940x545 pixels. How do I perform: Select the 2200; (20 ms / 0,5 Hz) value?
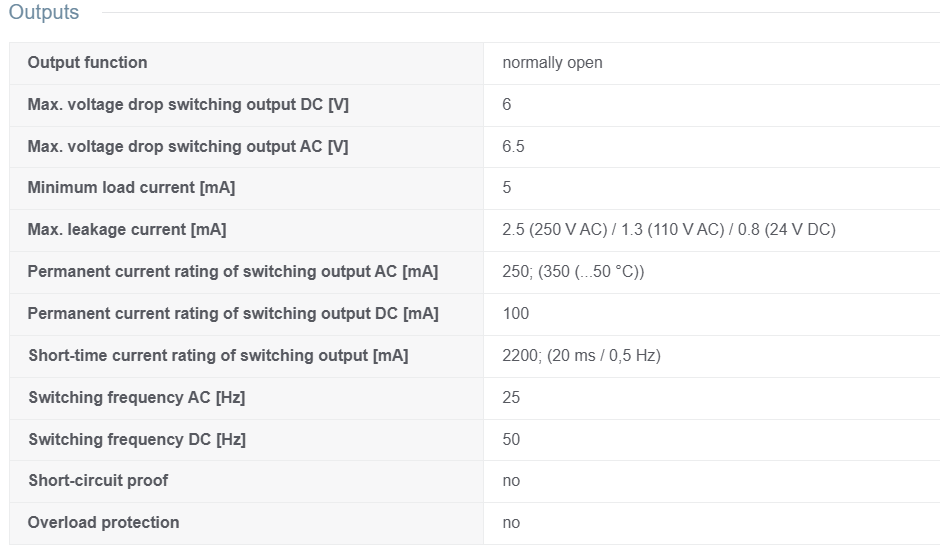coord(582,356)
